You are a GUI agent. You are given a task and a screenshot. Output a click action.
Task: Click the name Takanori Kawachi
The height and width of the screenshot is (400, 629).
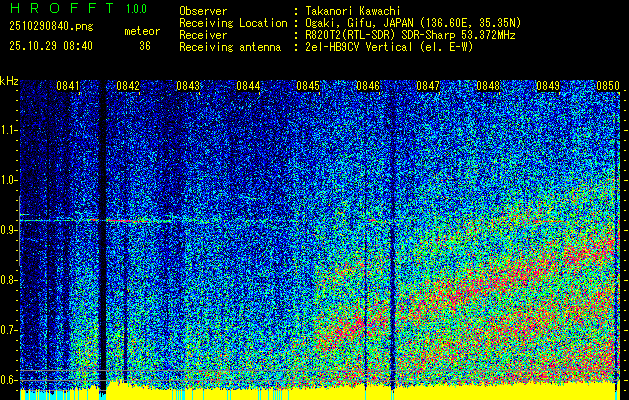coord(353,11)
